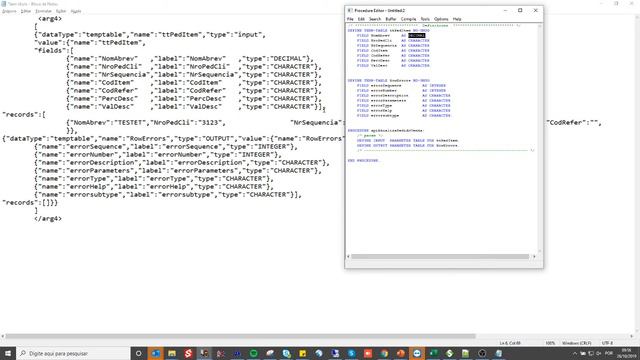
Task: Open the Arquivo menu in Notepad
Action: [x=9, y=11]
